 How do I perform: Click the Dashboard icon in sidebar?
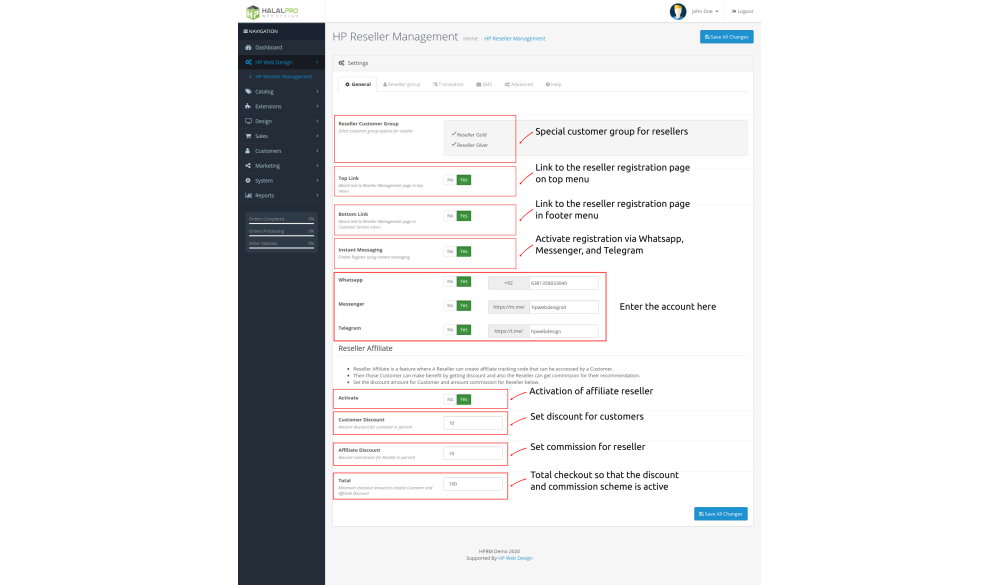click(x=248, y=47)
